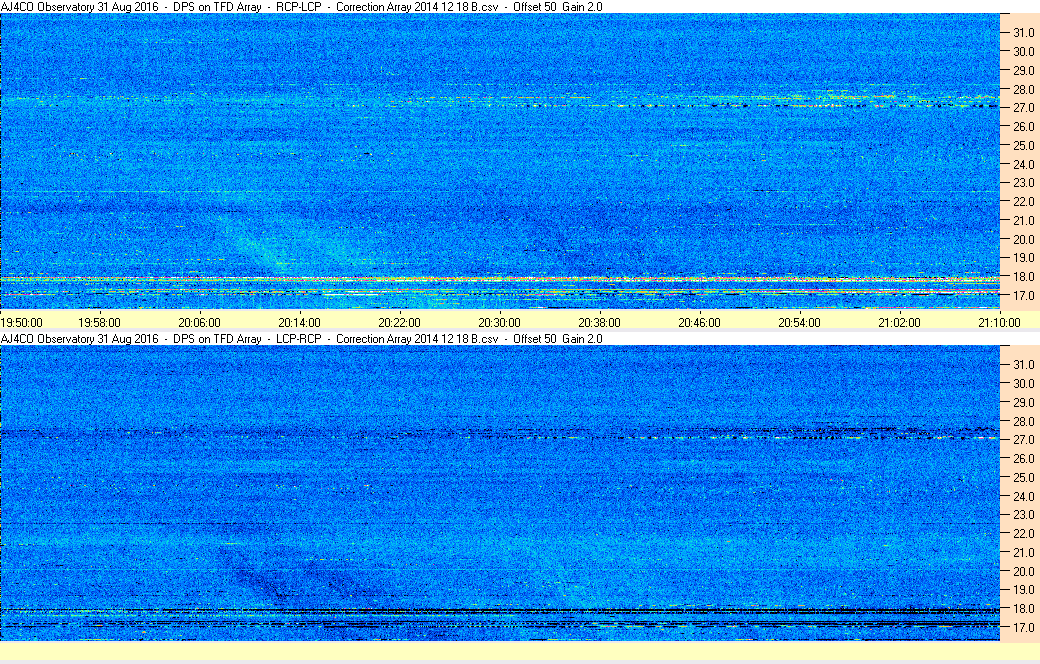Click the 19.0 frequency label on LCP-RCP chart
Viewport: 1040px width, 664px height.
tap(1023, 590)
